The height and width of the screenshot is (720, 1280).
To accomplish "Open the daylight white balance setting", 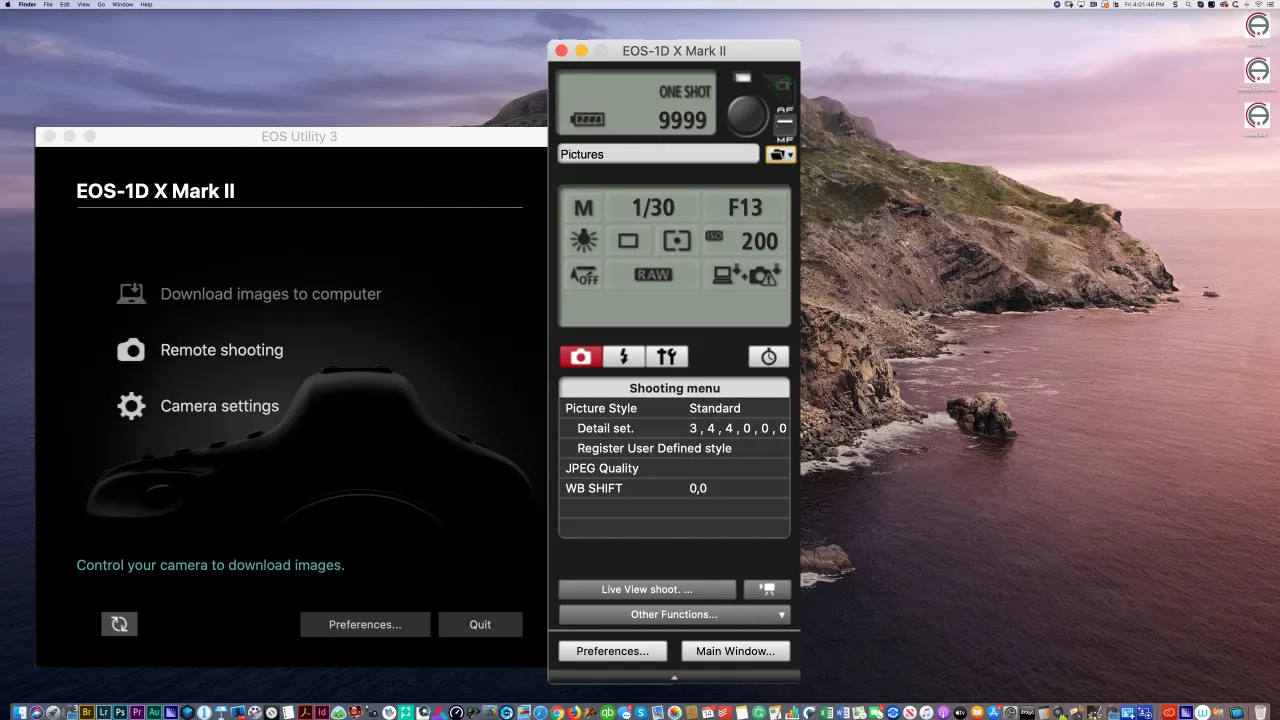I will point(583,241).
